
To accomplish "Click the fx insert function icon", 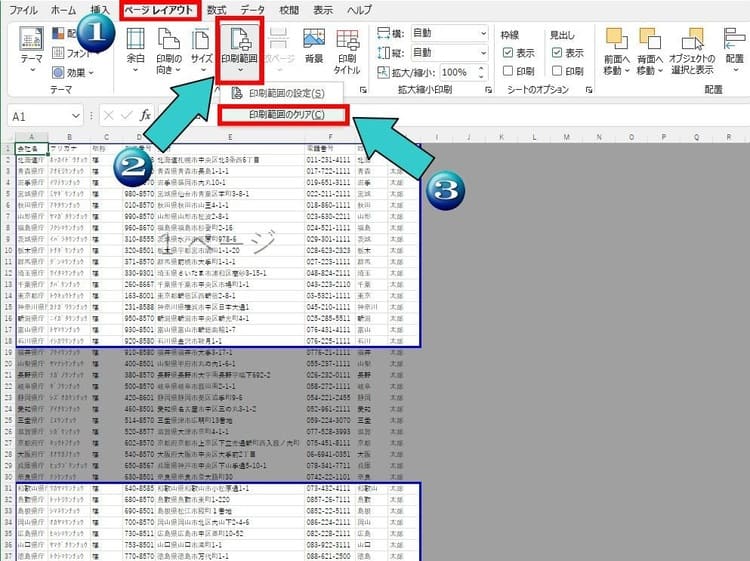I will [x=145, y=116].
